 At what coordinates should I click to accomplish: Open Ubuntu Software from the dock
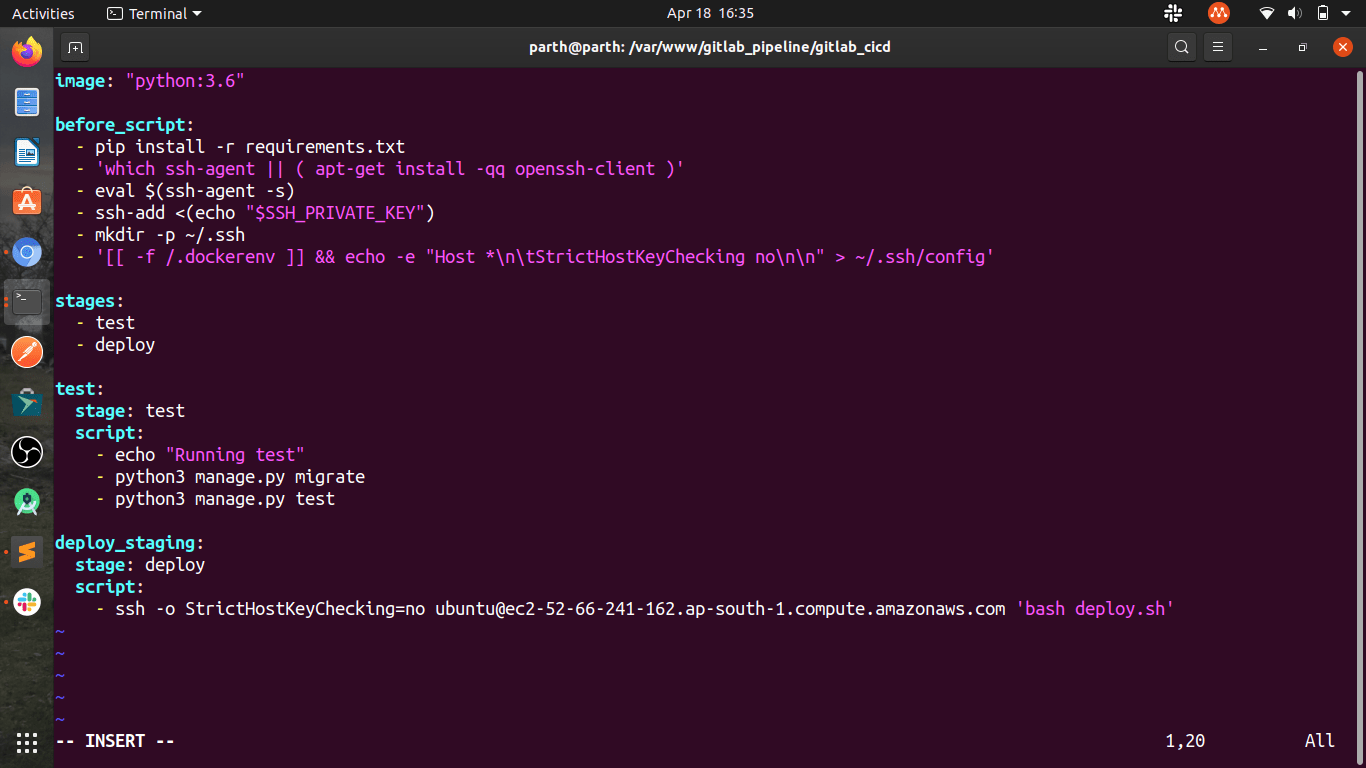click(x=27, y=200)
